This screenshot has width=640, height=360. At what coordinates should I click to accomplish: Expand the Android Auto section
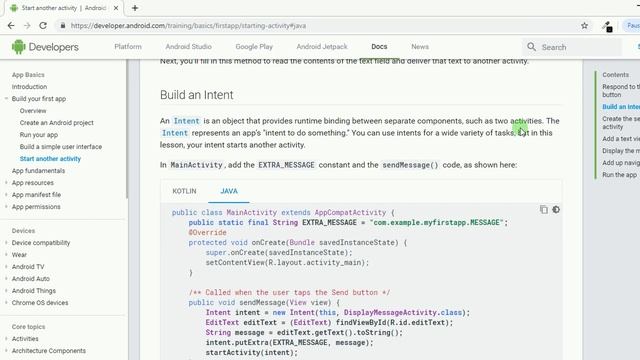pos(6,278)
